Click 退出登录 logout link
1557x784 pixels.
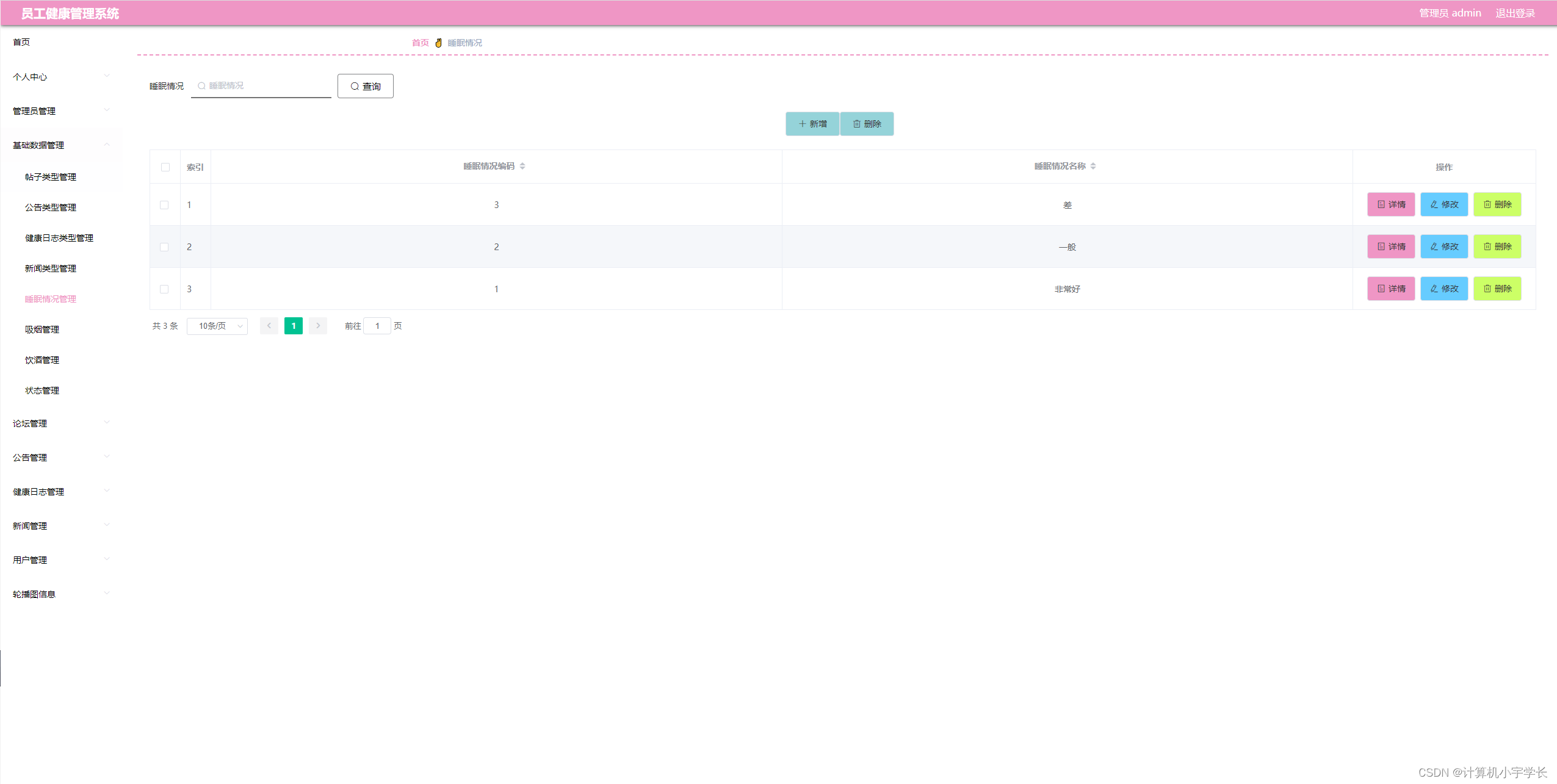(x=1514, y=13)
